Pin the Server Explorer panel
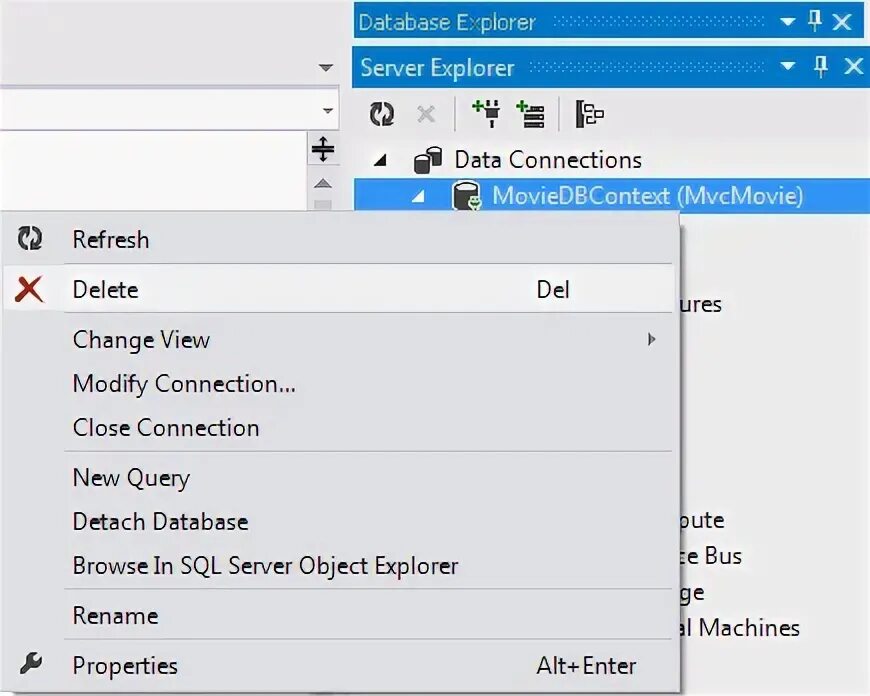The height and width of the screenshot is (696, 870). 821,67
